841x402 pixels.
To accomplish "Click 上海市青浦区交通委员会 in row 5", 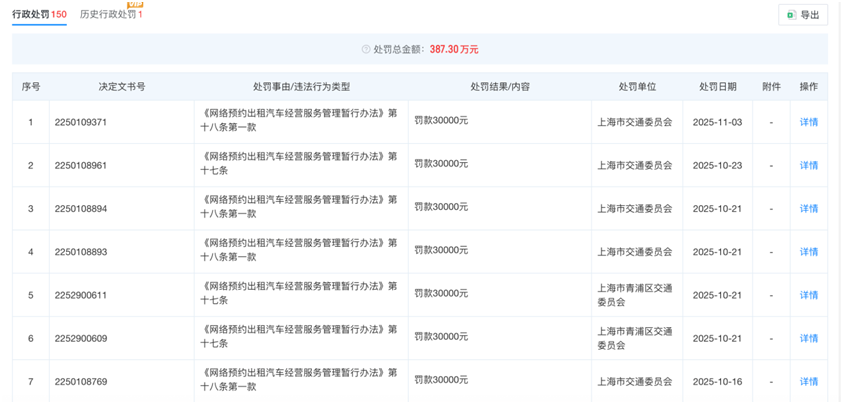I will click(x=635, y=295).
